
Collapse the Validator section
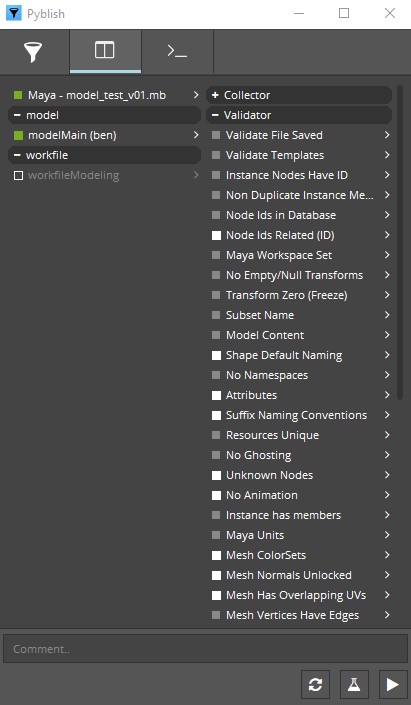coord(299,115)
